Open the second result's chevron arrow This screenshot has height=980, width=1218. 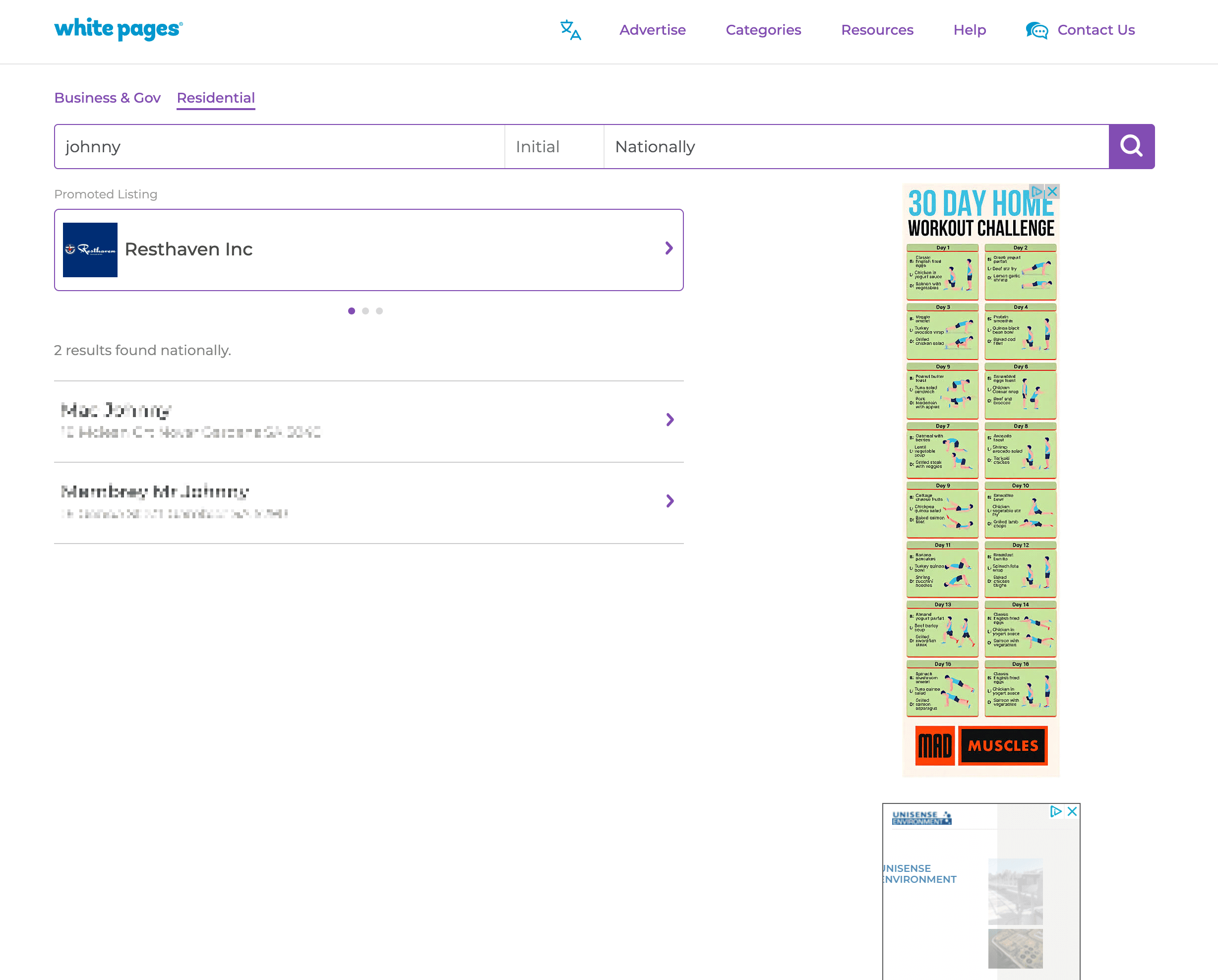pos(670,501)
